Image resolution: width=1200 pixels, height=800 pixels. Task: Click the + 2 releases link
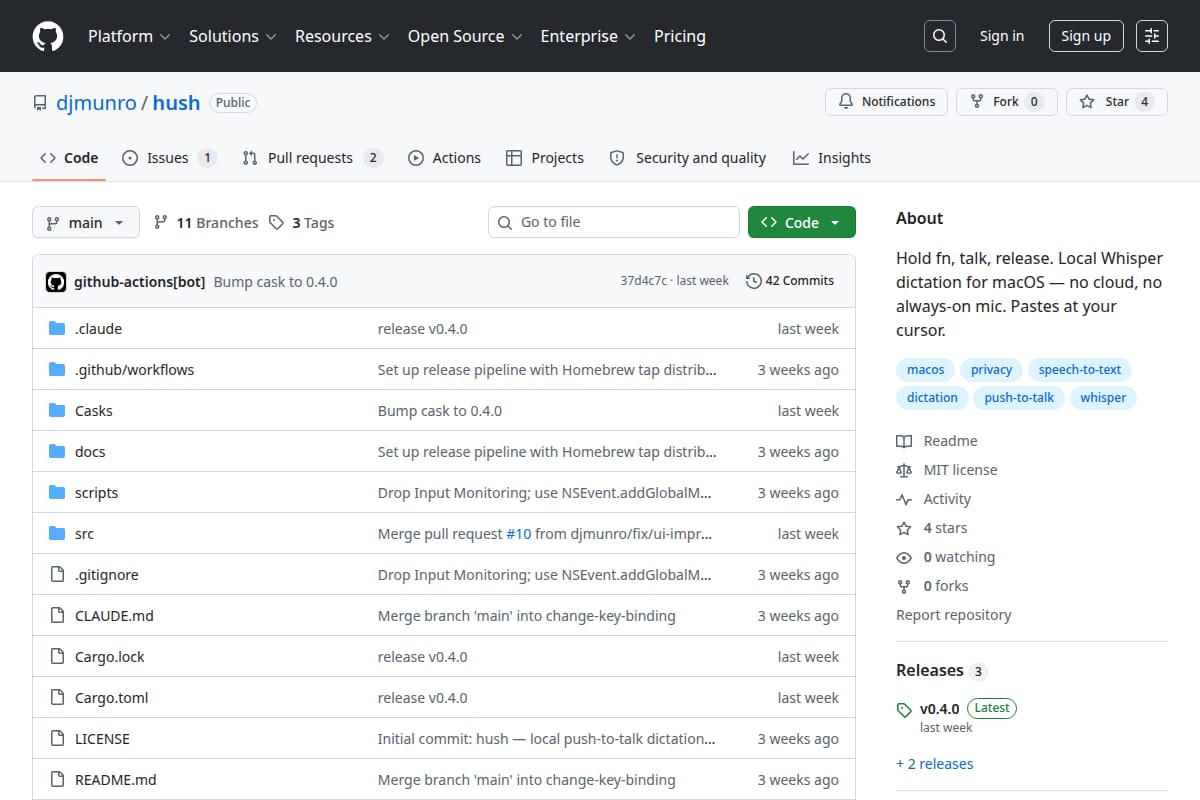point(935,764)
